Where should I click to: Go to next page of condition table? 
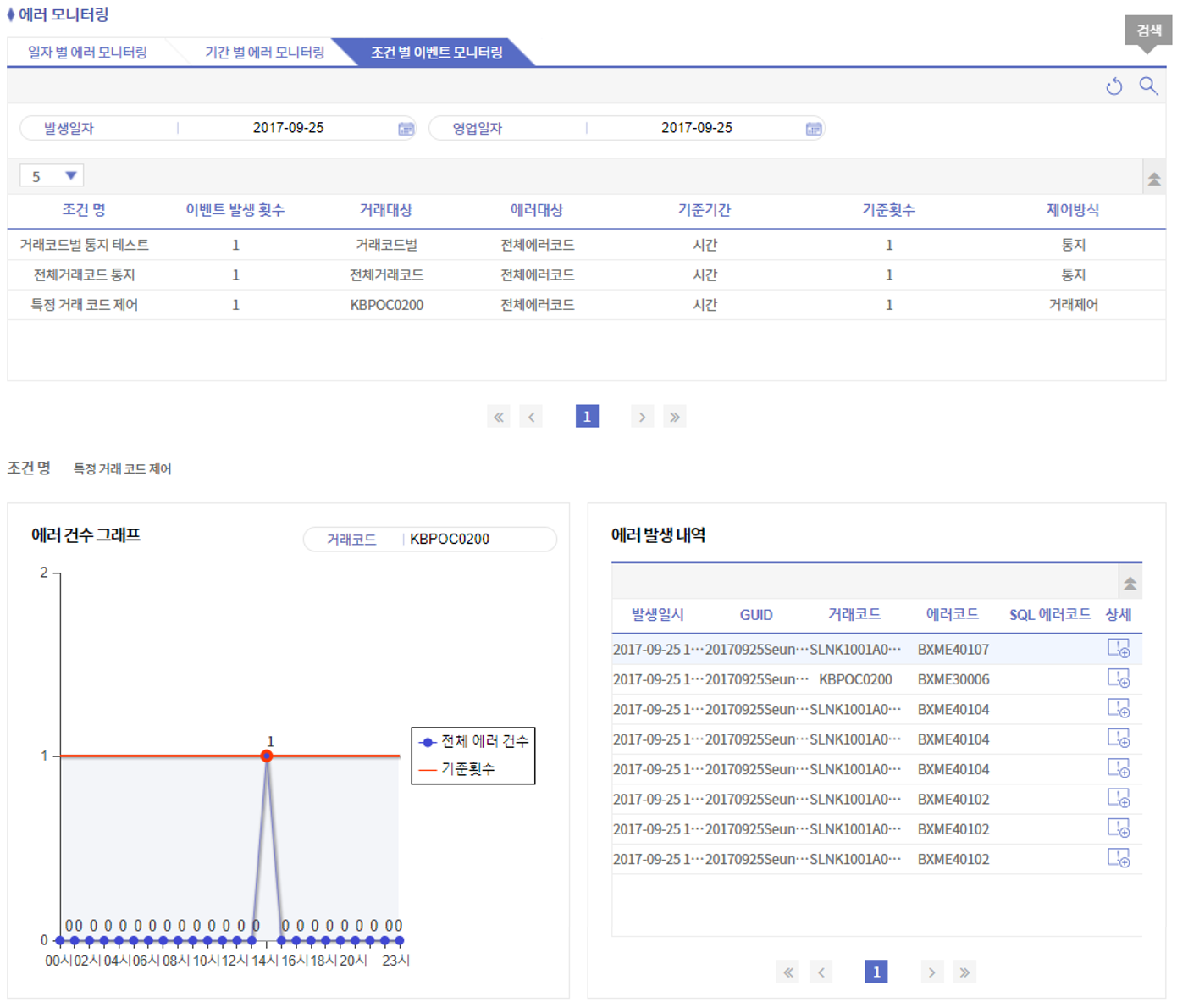[x=642, y=417]
